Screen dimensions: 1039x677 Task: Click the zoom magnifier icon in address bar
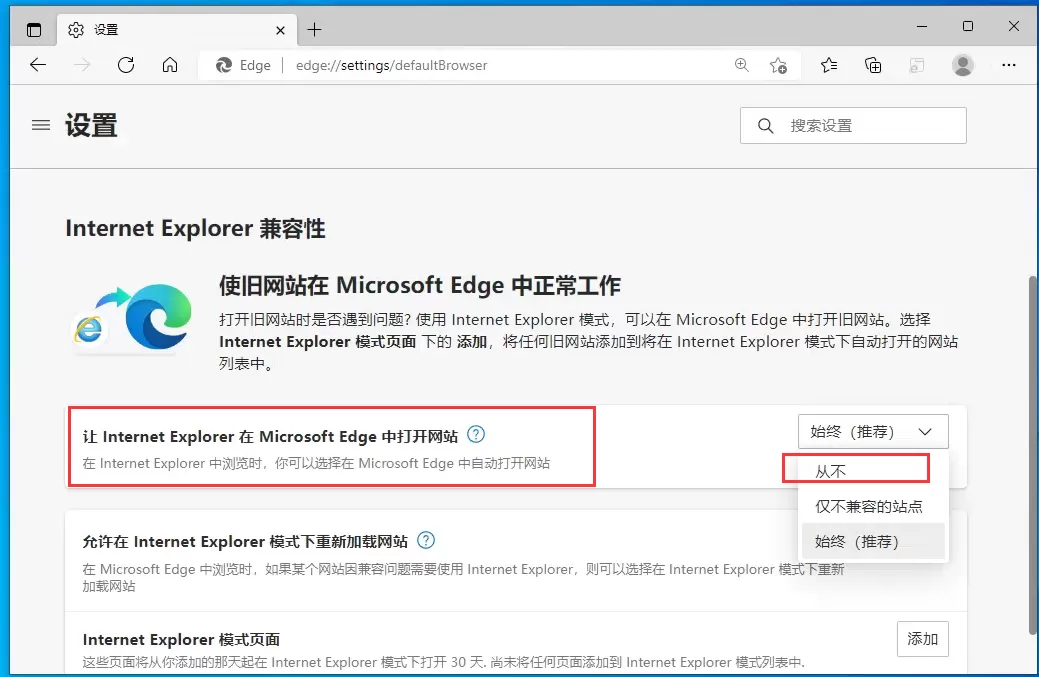coord(742,65)
